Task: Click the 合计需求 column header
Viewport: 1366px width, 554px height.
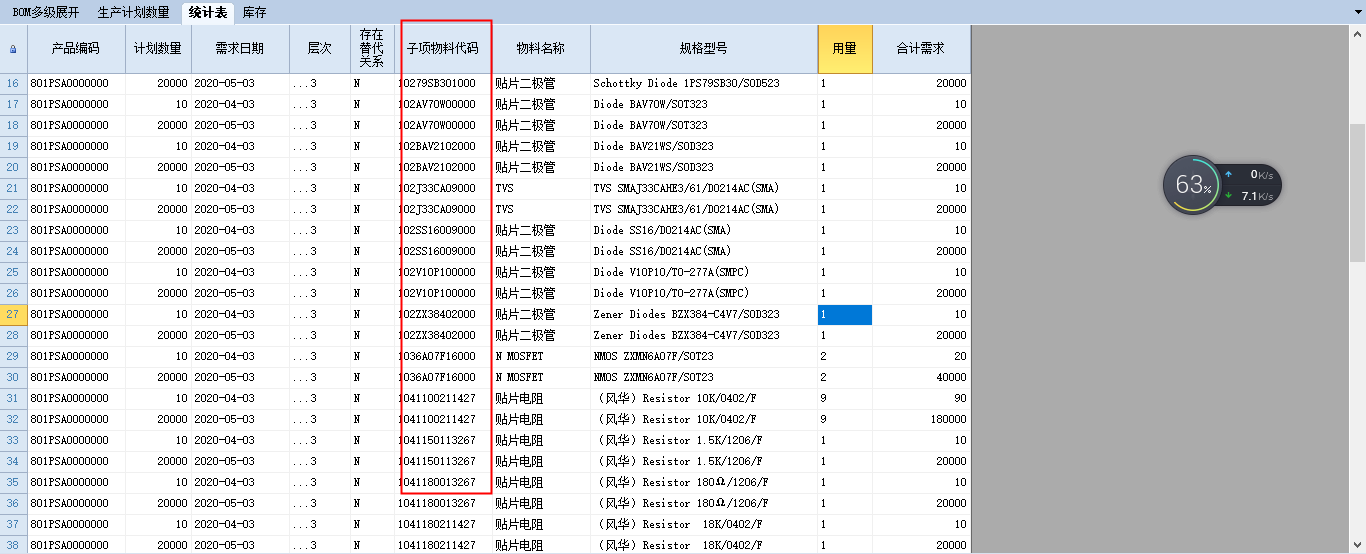Action: tap(921, 49)
